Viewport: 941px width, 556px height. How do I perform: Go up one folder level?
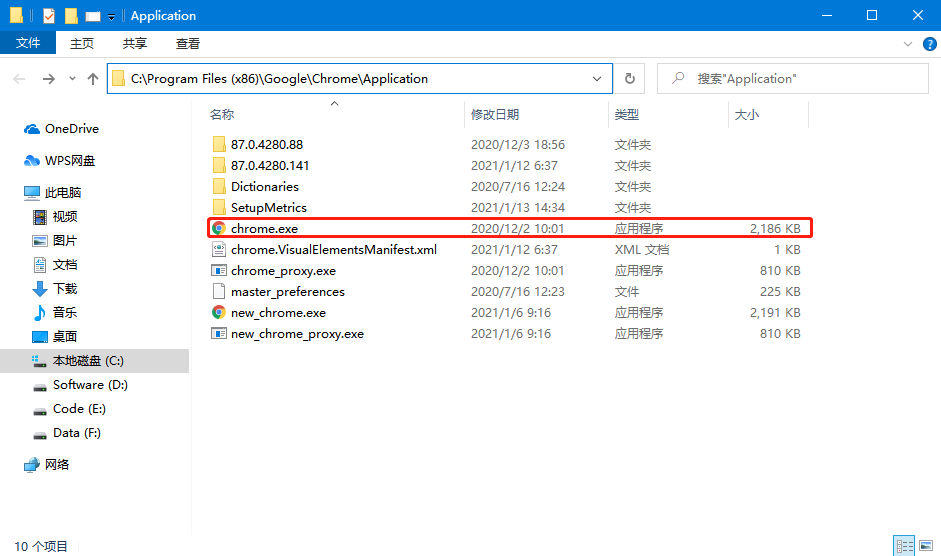coord(92,79)
